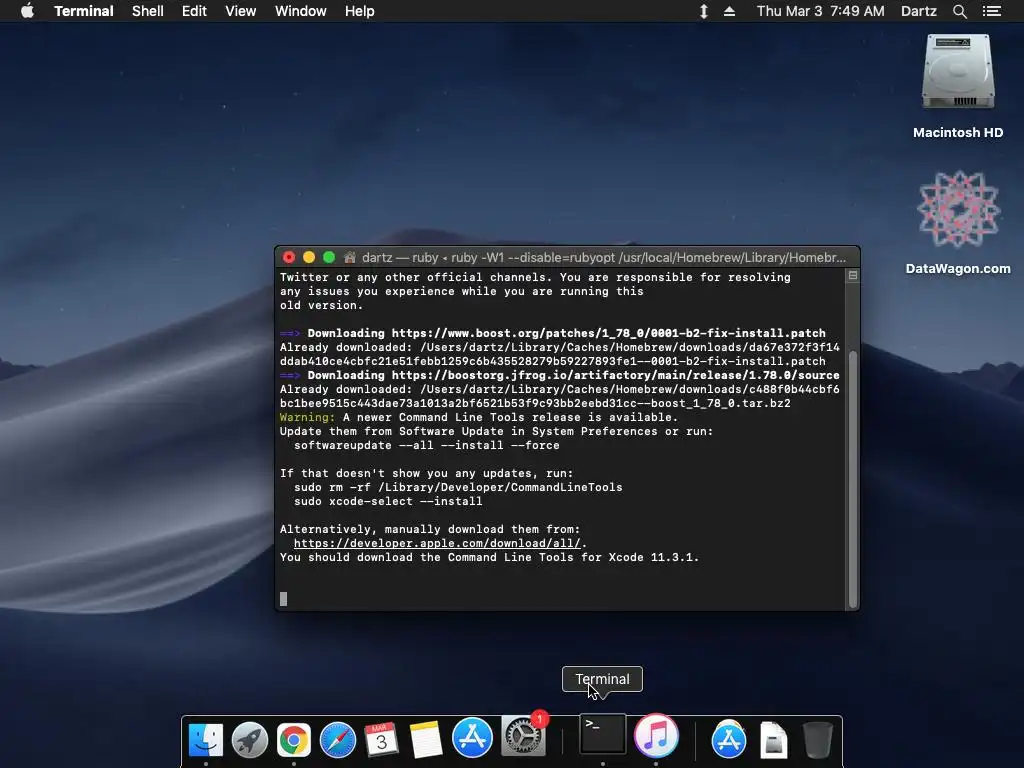Viewport: 1024px width, 768px height.
Task: Click 'Alternatively, manually download them from:' line
Action: tap(430, 530)
